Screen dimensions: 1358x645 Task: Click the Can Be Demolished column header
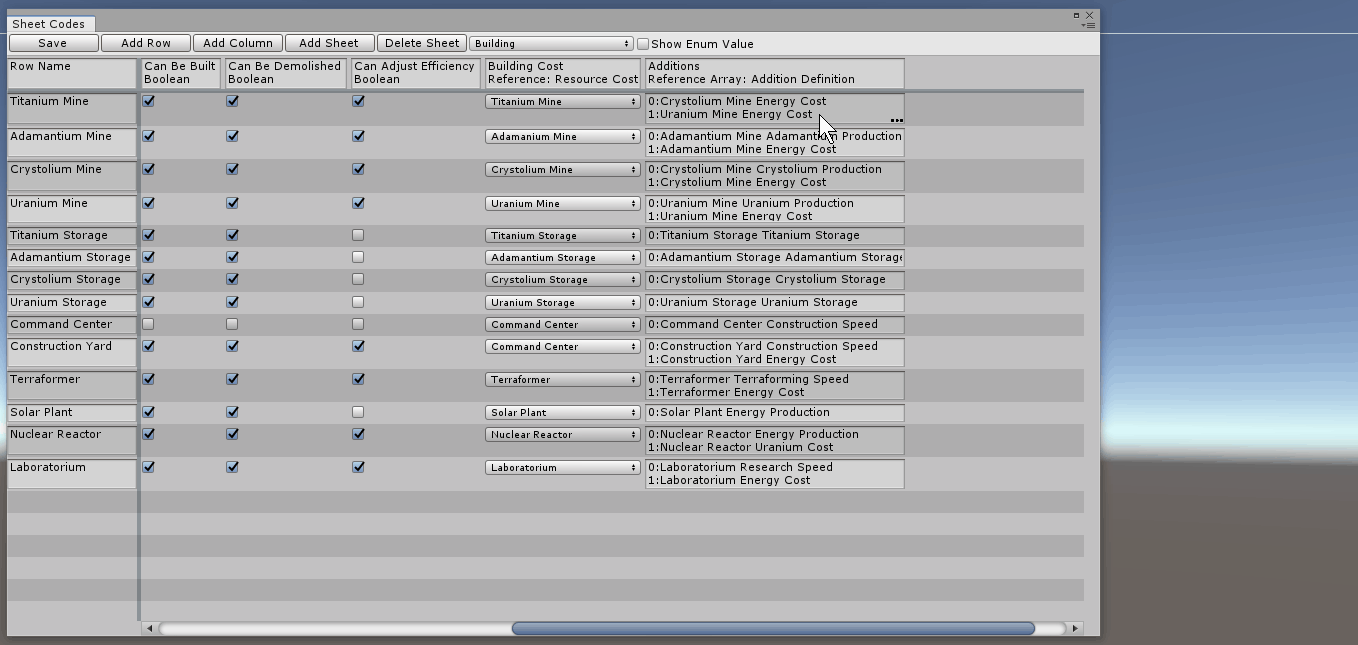point(286,73)
